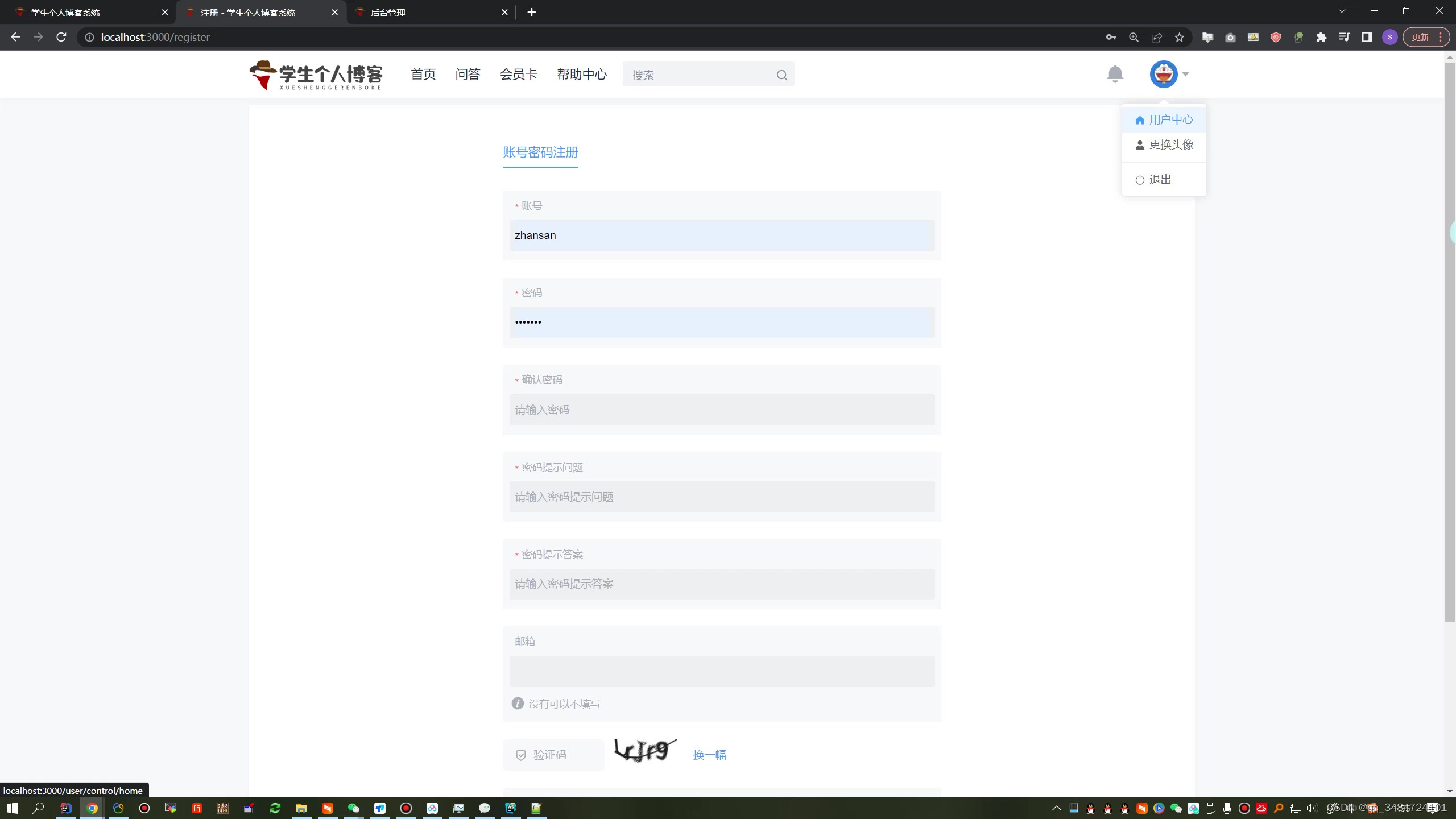
Task: Open the 问答 navigation link
Action: tap(468, 75)
